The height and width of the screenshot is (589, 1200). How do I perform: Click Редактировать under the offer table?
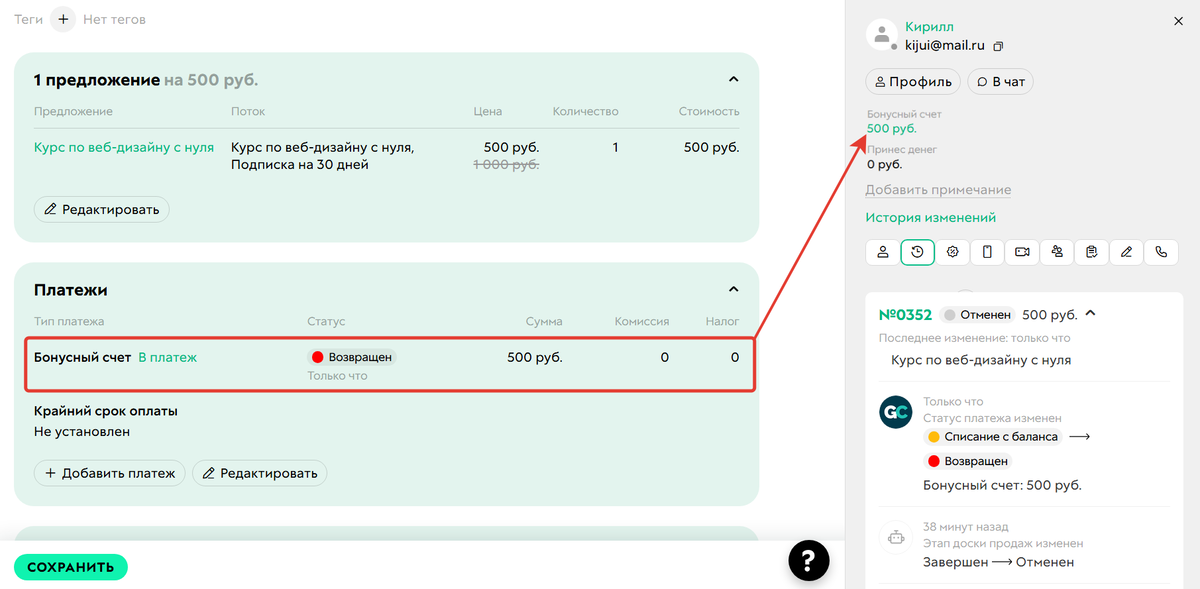click(x=102, y=210)
